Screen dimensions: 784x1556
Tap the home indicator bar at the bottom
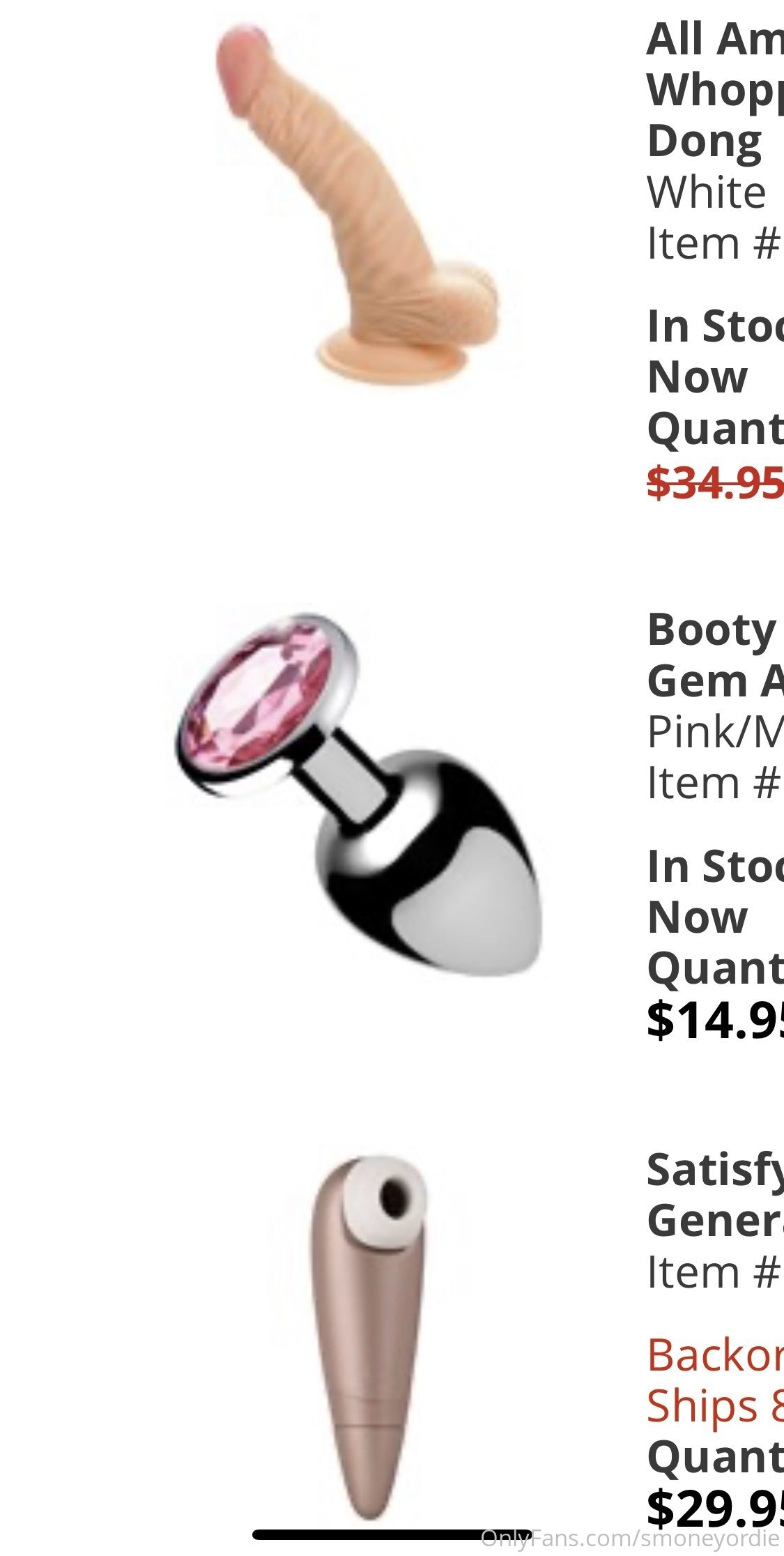392,1534
